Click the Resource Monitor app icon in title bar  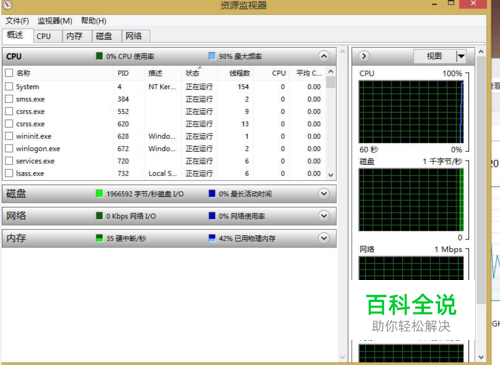[x=7, y=4]
